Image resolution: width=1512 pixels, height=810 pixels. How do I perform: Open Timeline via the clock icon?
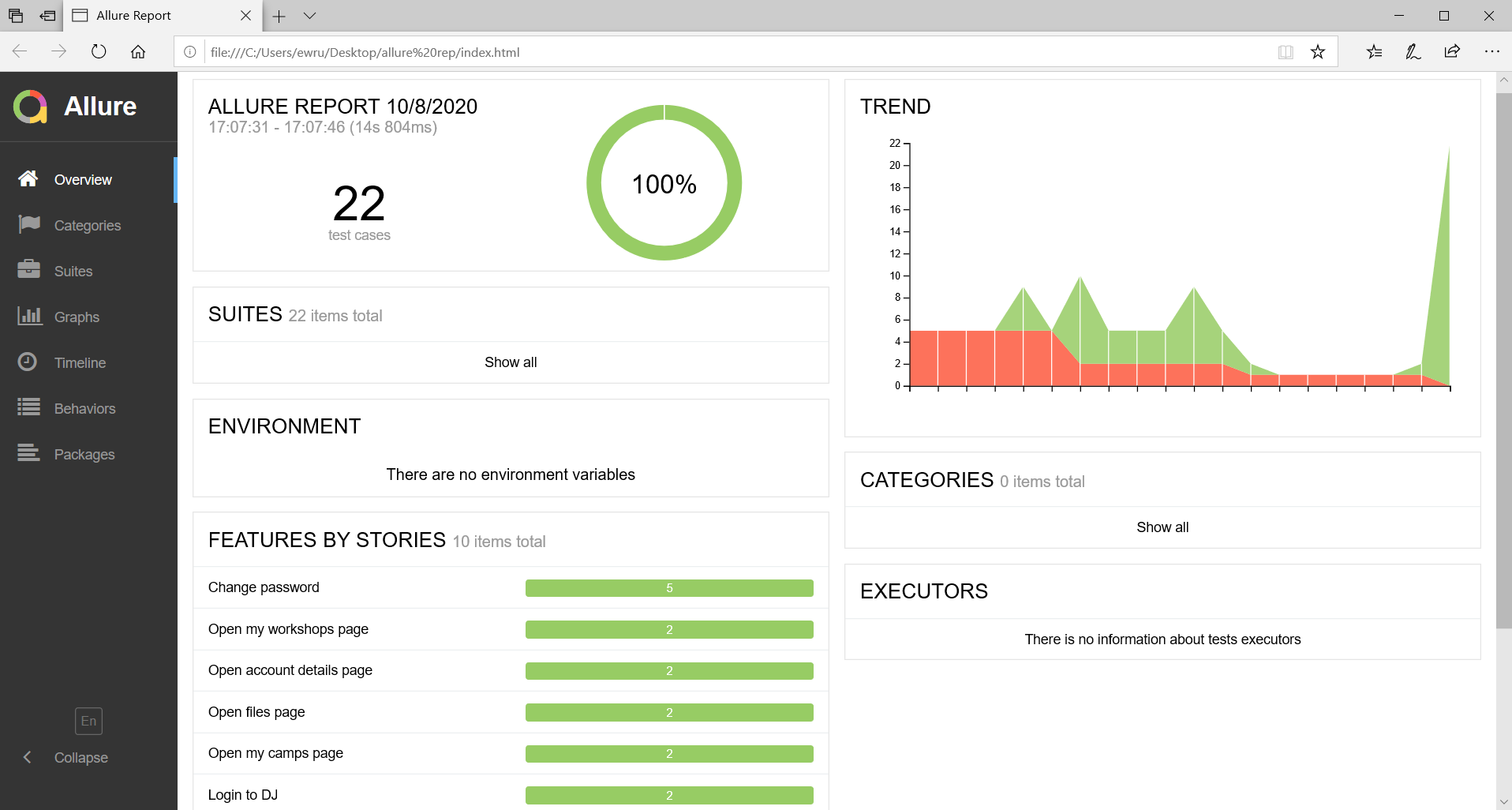[28, 362]
